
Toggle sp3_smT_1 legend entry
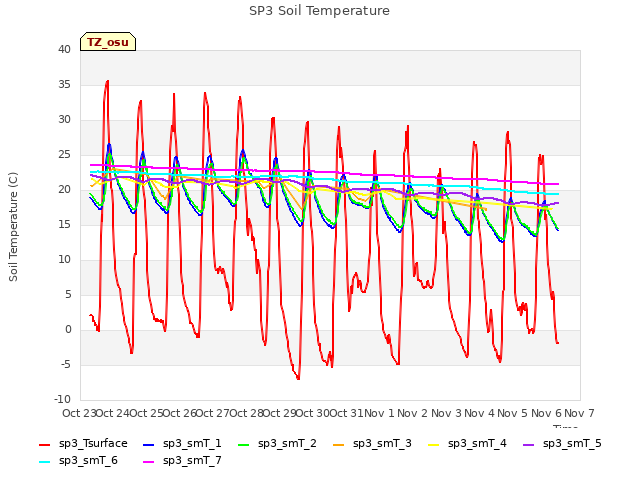(182, 443)
